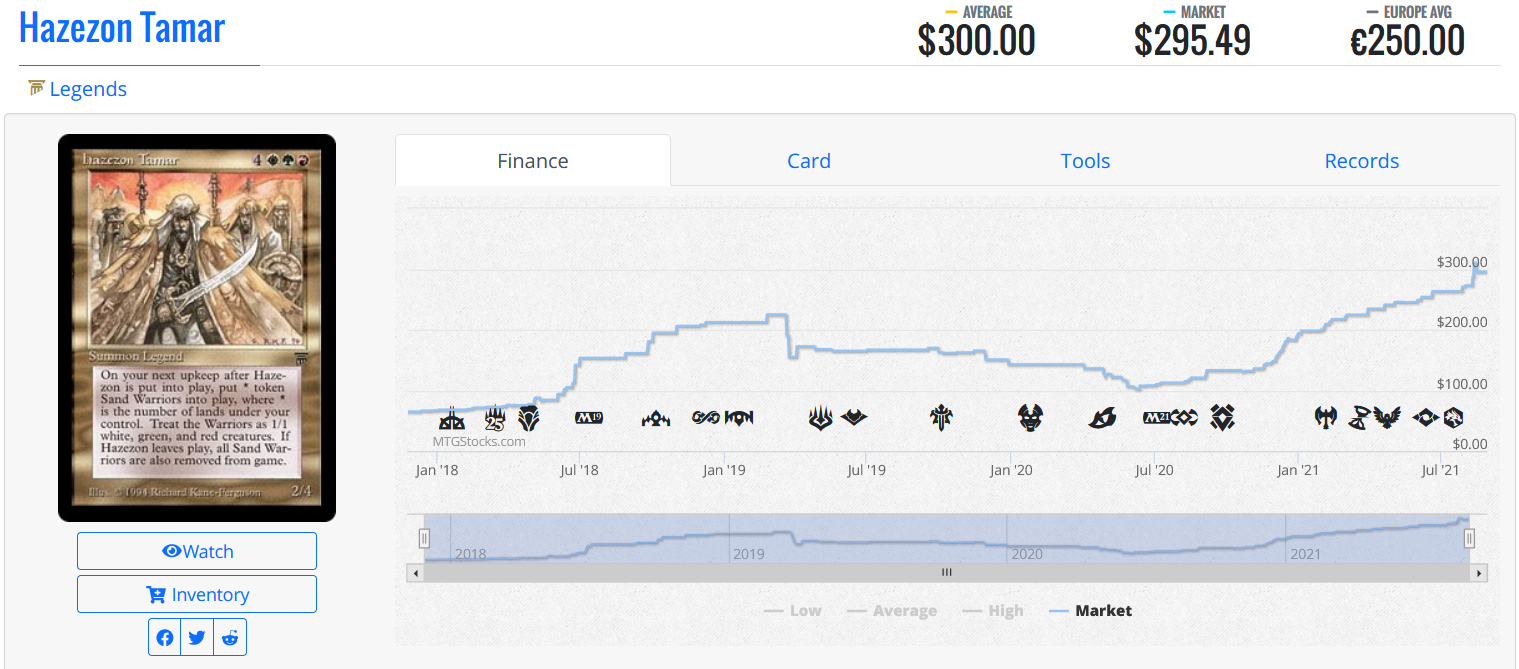Image resolution: width=1519 pixels, height=669 pixels.
Task: Toggle the Low price series in legend
Action: point(793,611)
